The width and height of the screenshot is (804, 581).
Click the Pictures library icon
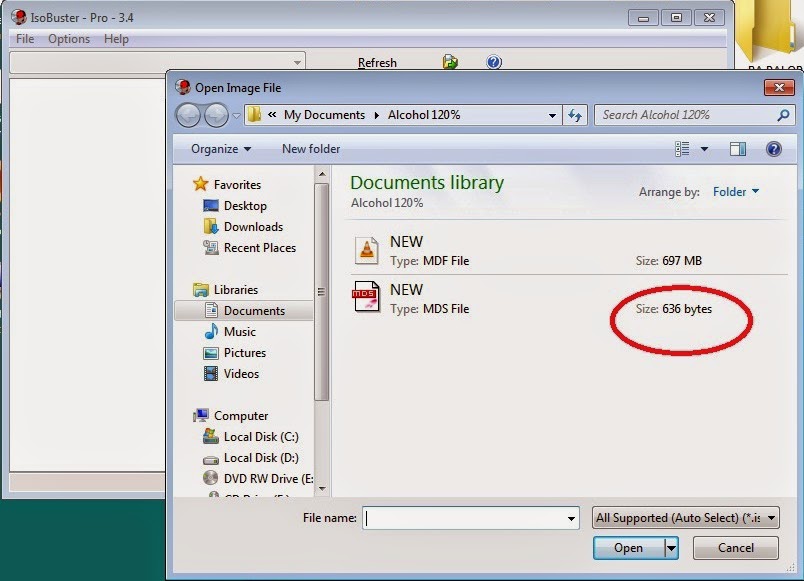pyautogui.click(x=211, y=353)
